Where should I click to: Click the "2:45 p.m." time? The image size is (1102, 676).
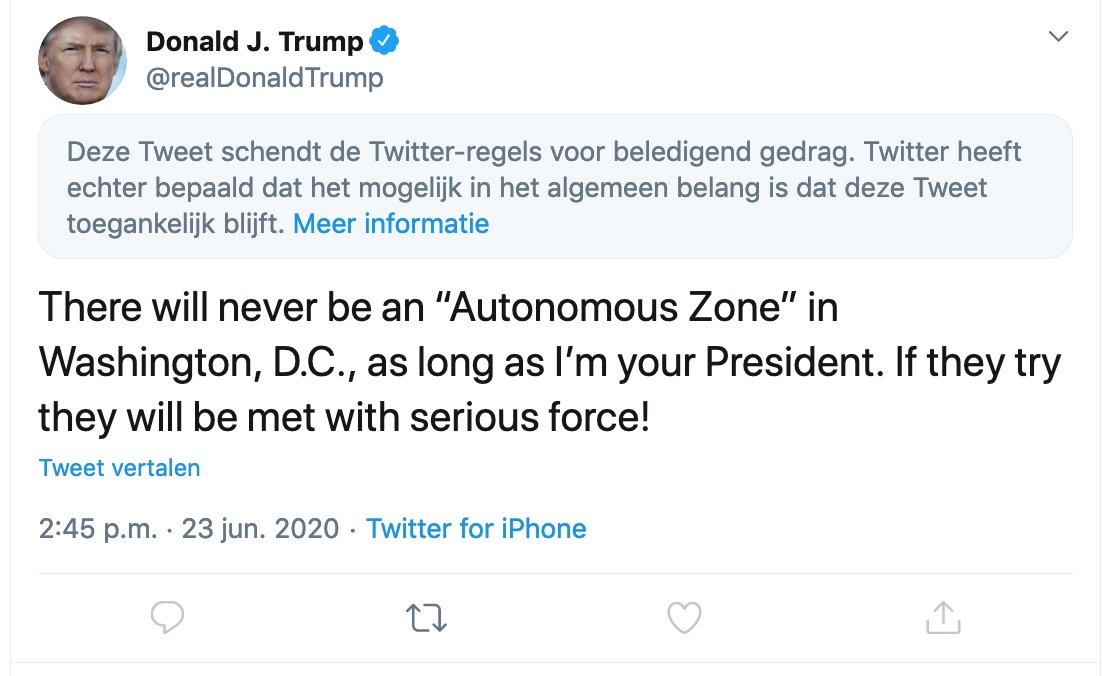pos(98,528)
